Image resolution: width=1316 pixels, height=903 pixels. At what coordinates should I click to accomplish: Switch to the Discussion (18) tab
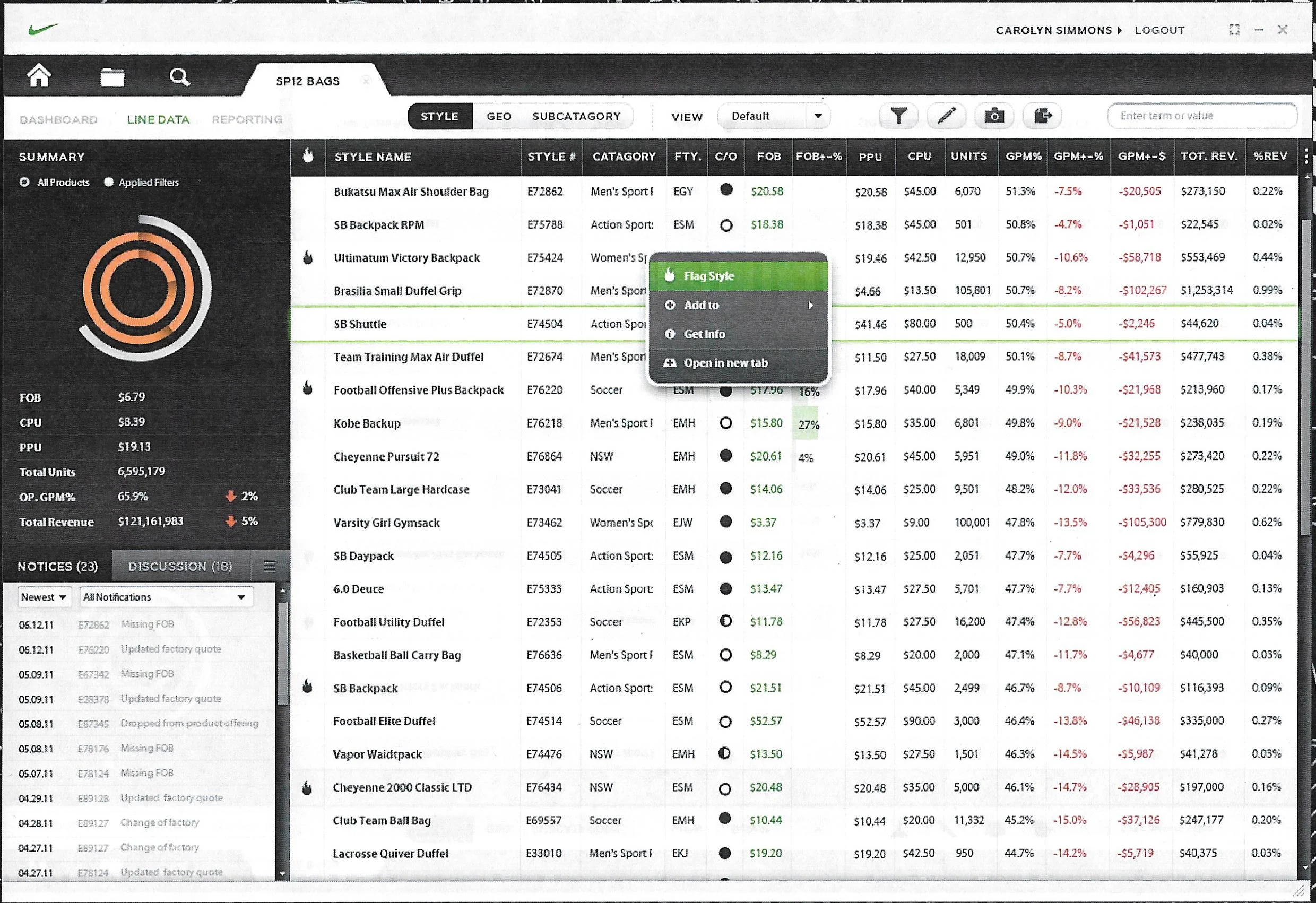point(180,566)
